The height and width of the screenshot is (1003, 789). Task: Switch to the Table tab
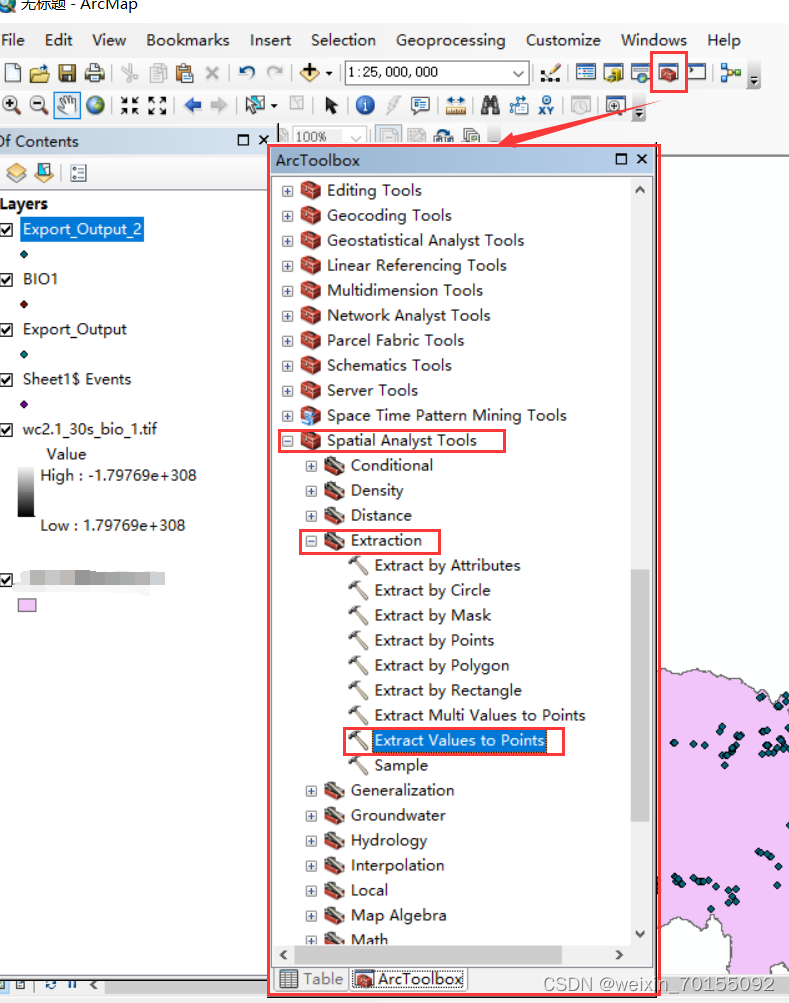[312, 979]
